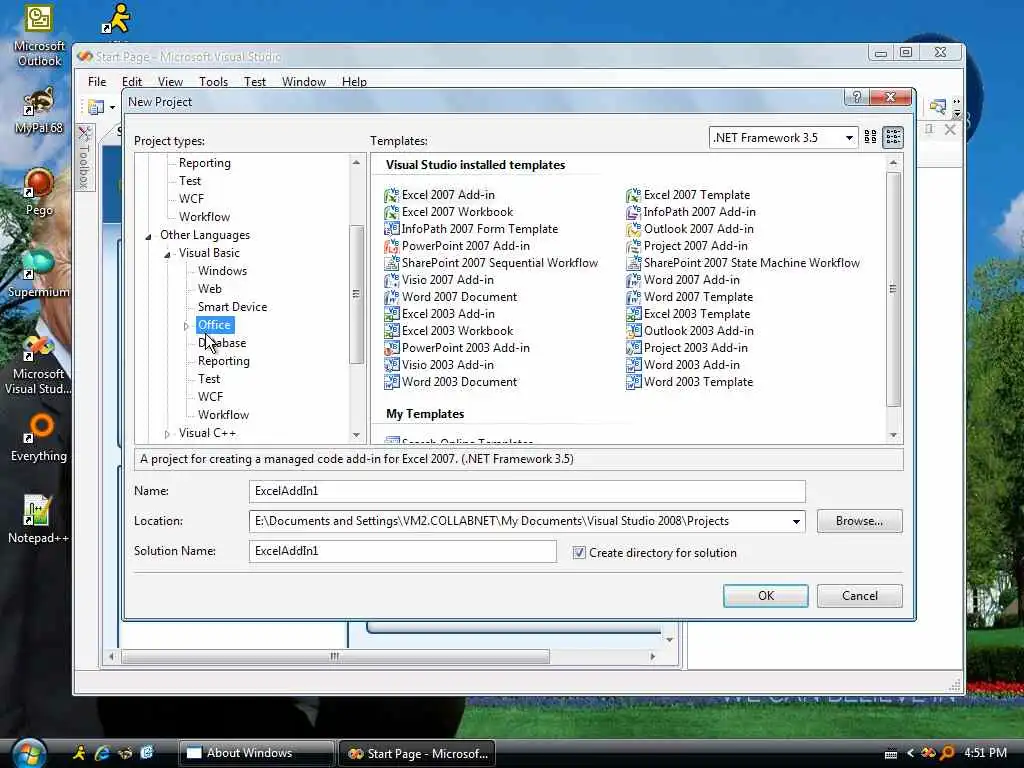Select Smart Device under Visual Basic
Screen dimensions: 1024x768
232,307
